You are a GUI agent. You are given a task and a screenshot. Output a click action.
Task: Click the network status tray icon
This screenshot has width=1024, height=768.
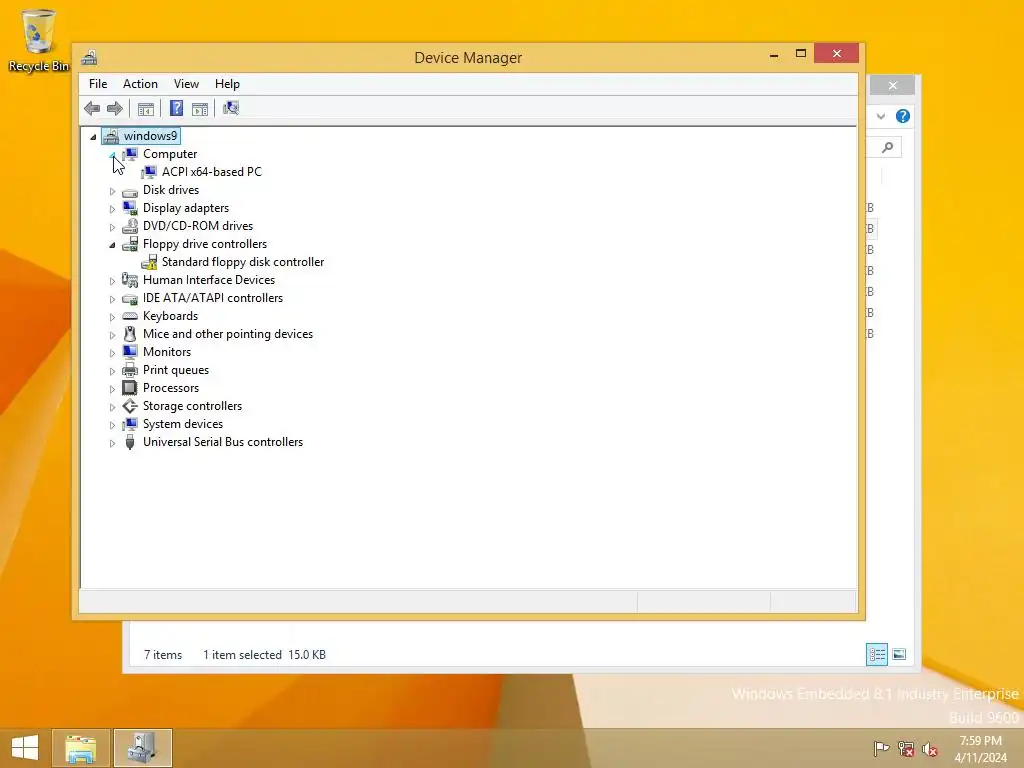905,749
